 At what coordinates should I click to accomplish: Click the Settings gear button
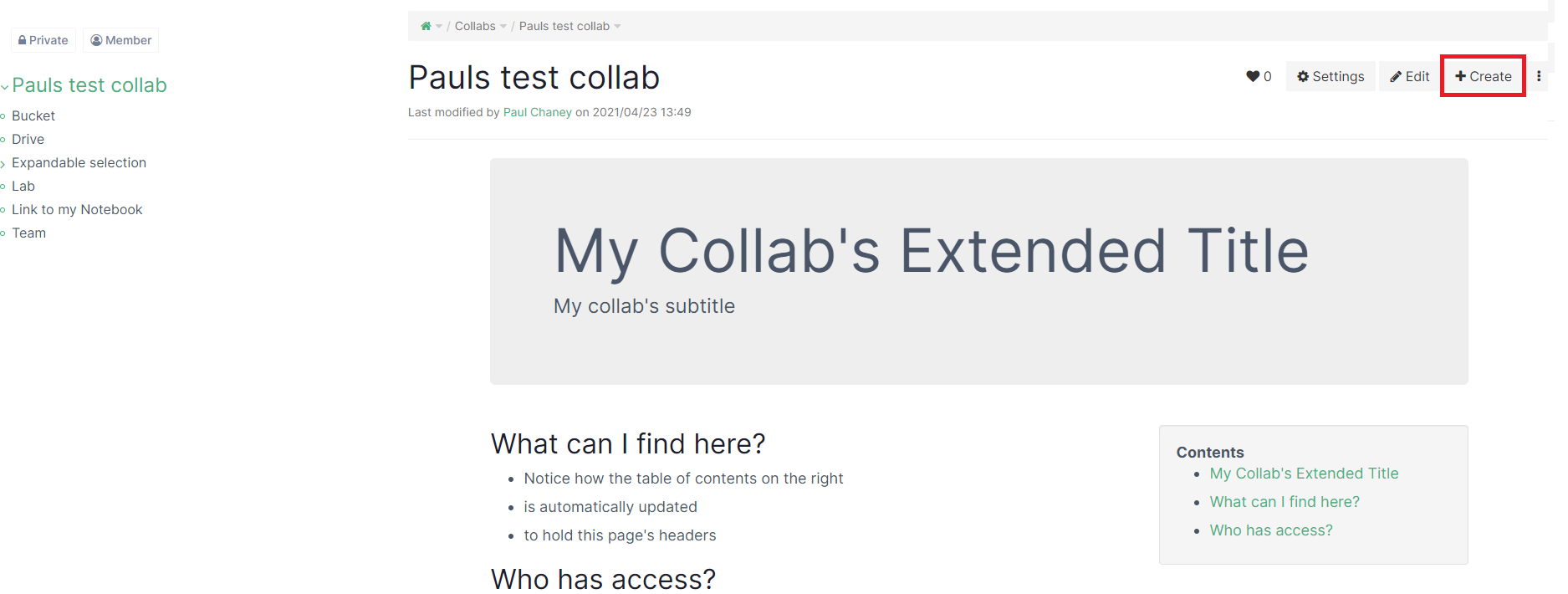point(1331,76)
